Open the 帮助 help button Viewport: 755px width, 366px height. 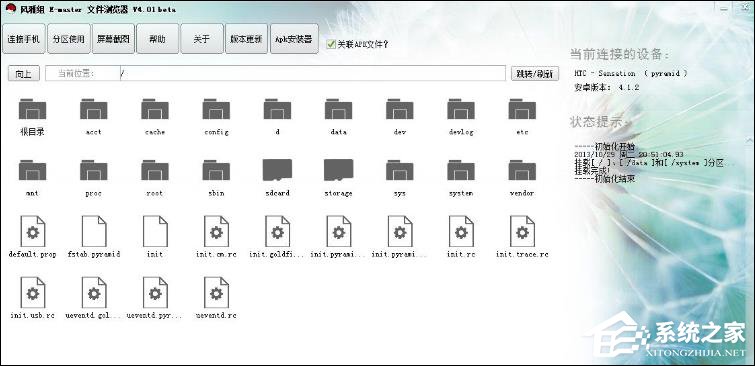pyautogui.click(x=157, y=39)
